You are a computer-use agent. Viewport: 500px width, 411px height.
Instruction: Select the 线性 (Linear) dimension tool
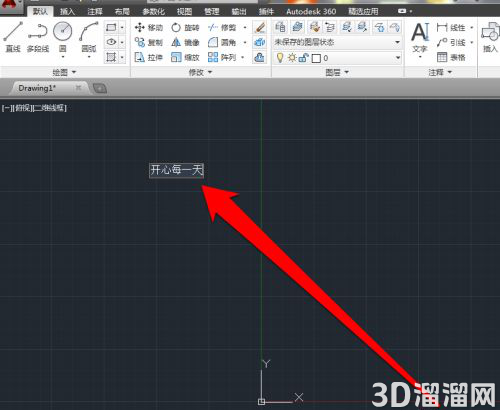pos(451,27)
